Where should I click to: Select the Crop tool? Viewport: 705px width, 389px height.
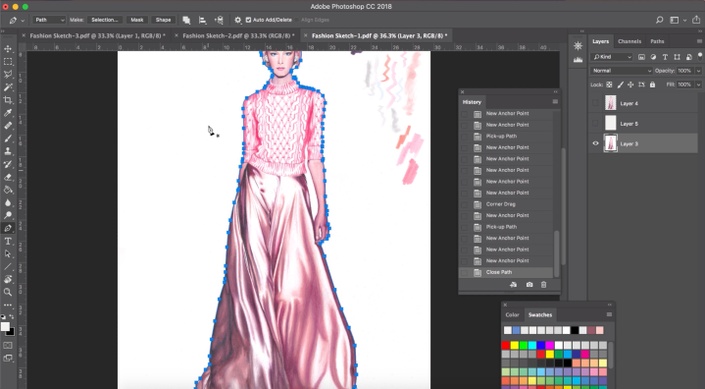(x=8, y=100)
